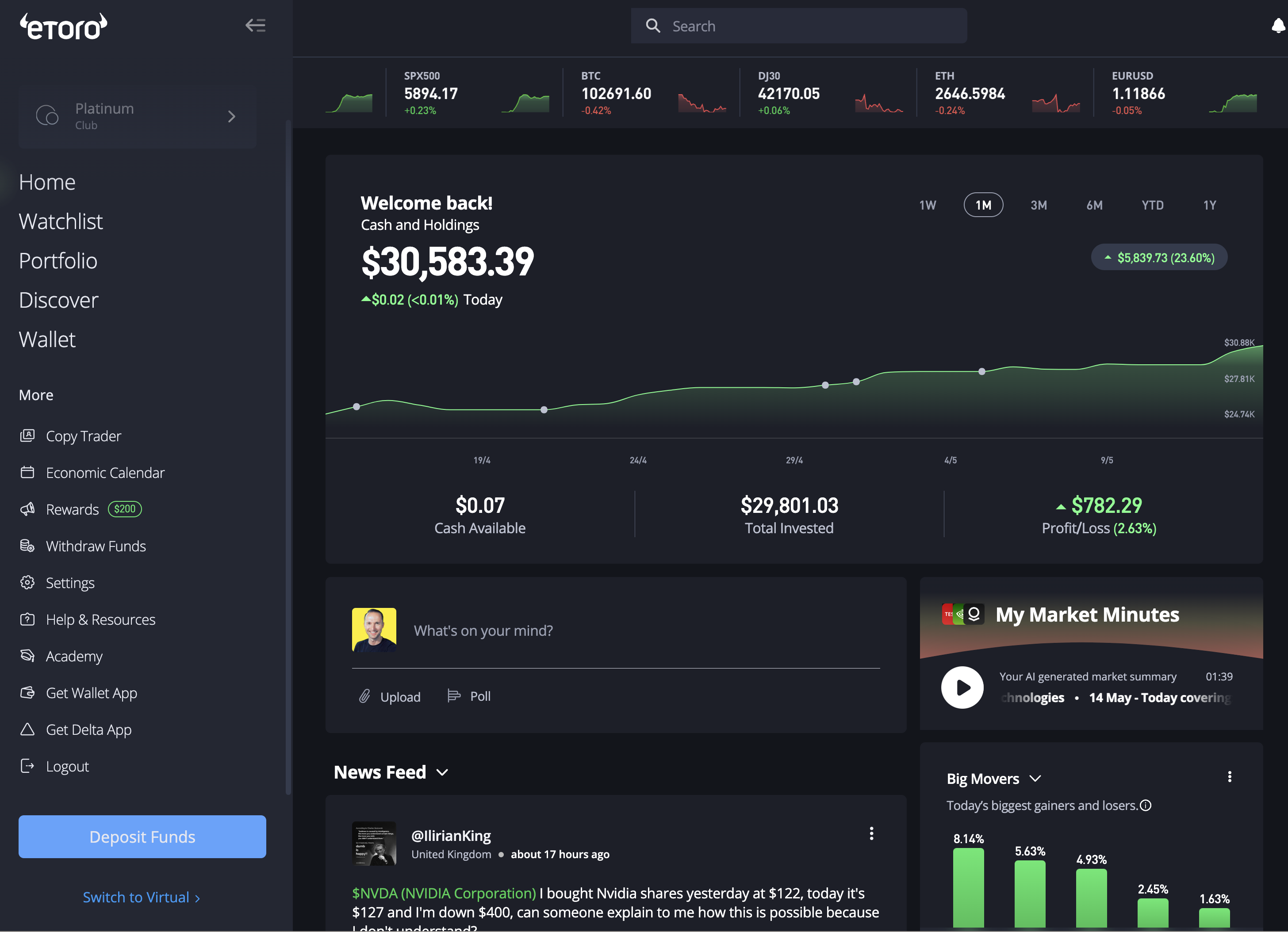This screenshot has height=932, width=1288.
Task: Click the notification bell icon
Action: 1278,26
